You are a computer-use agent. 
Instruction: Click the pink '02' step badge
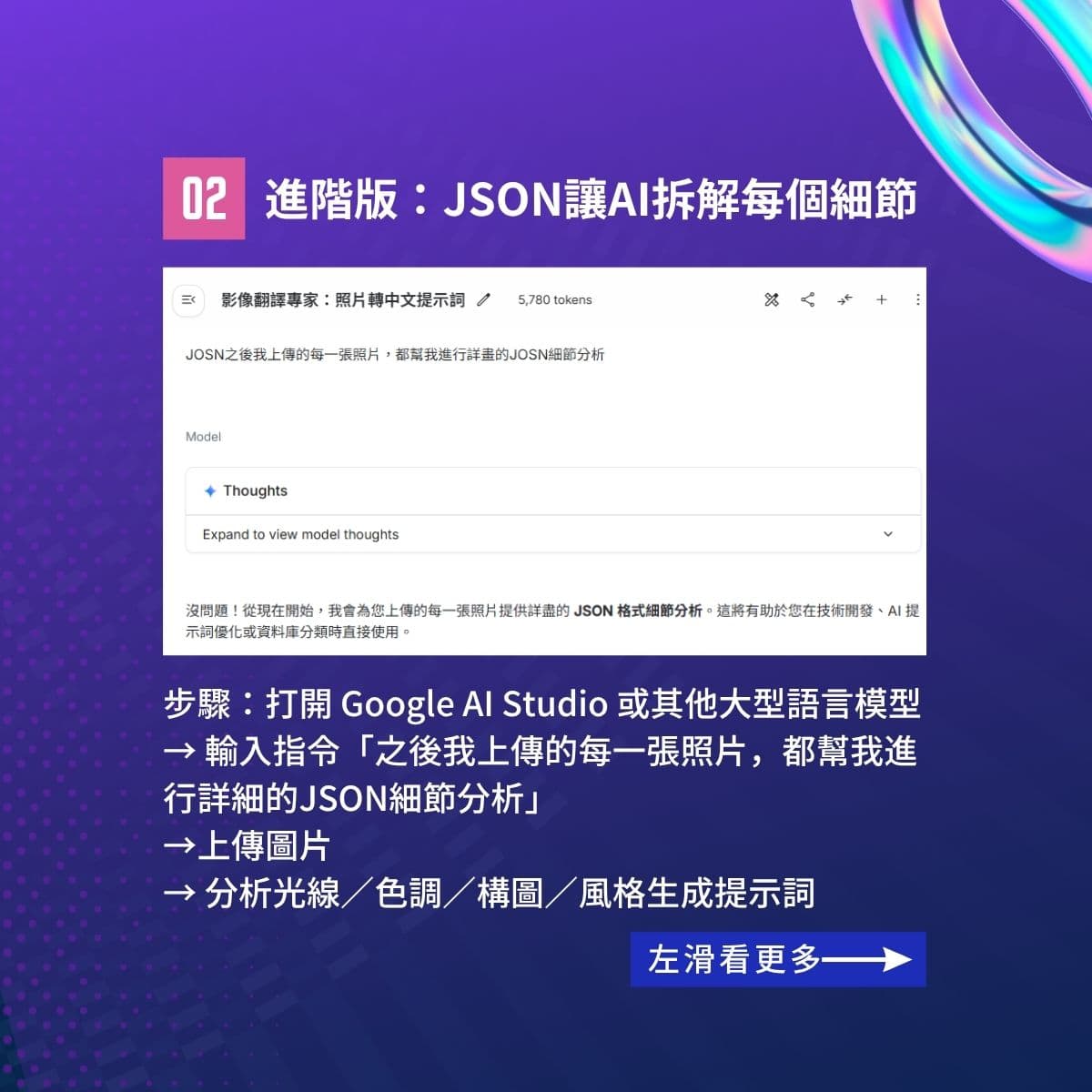coord(204,198)
